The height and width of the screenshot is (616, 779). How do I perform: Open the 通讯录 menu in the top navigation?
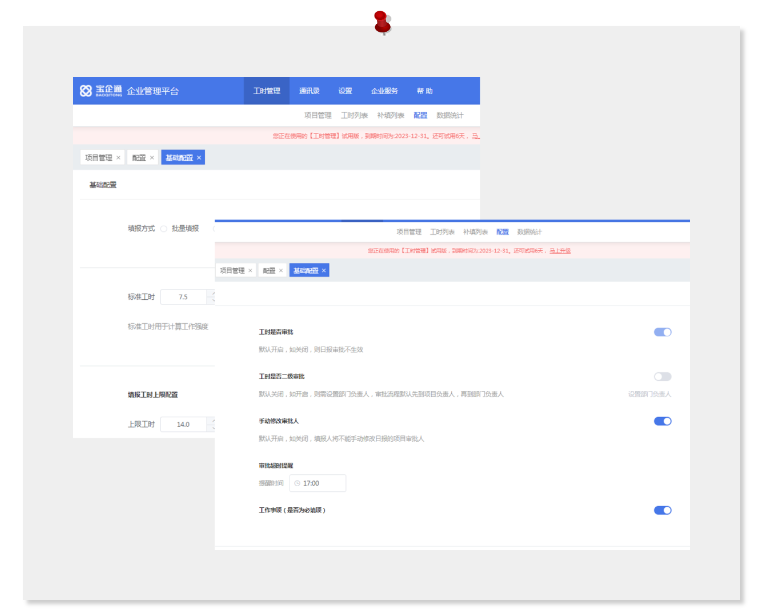309,90
